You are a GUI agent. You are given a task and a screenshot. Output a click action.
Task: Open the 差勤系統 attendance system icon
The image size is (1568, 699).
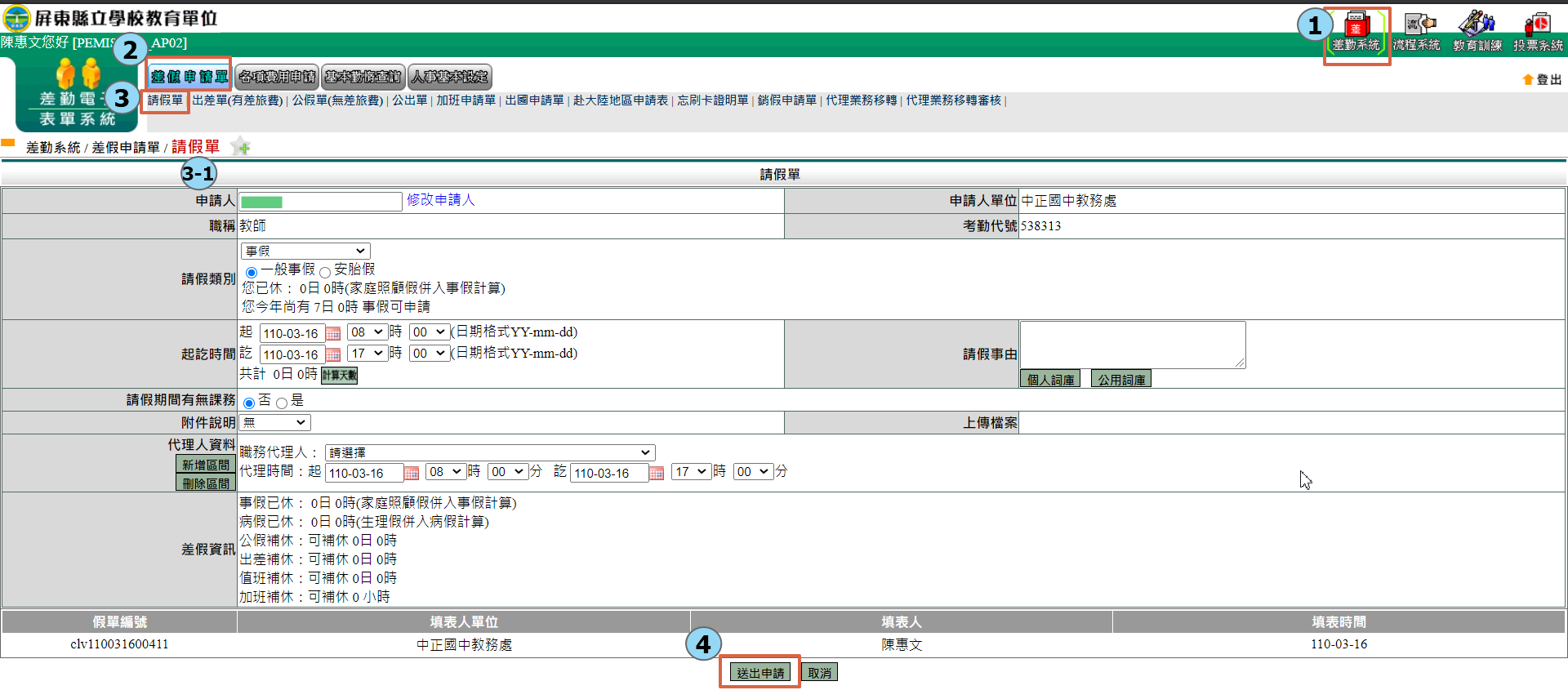(1356, 33)
